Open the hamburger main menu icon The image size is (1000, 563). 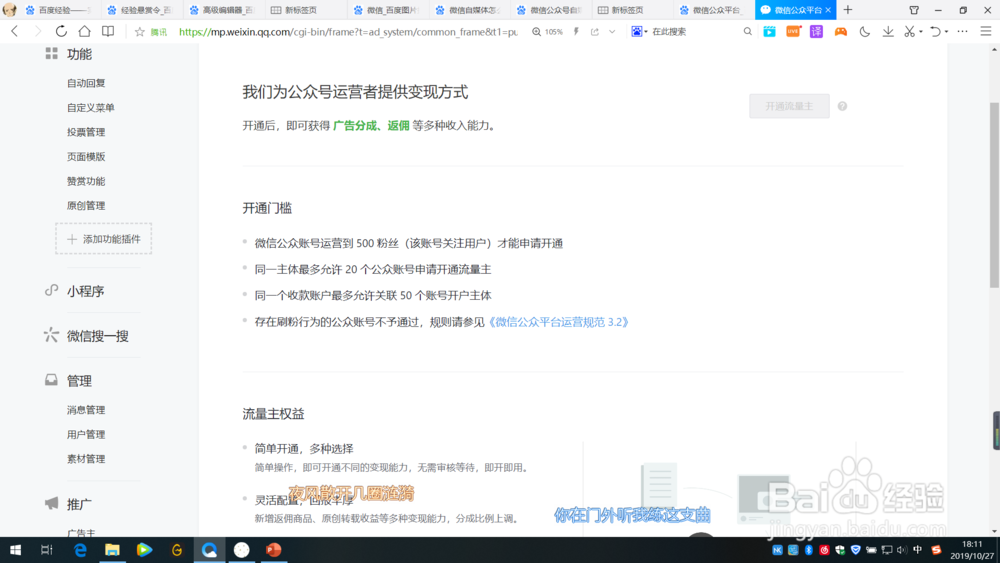point(986,31)
